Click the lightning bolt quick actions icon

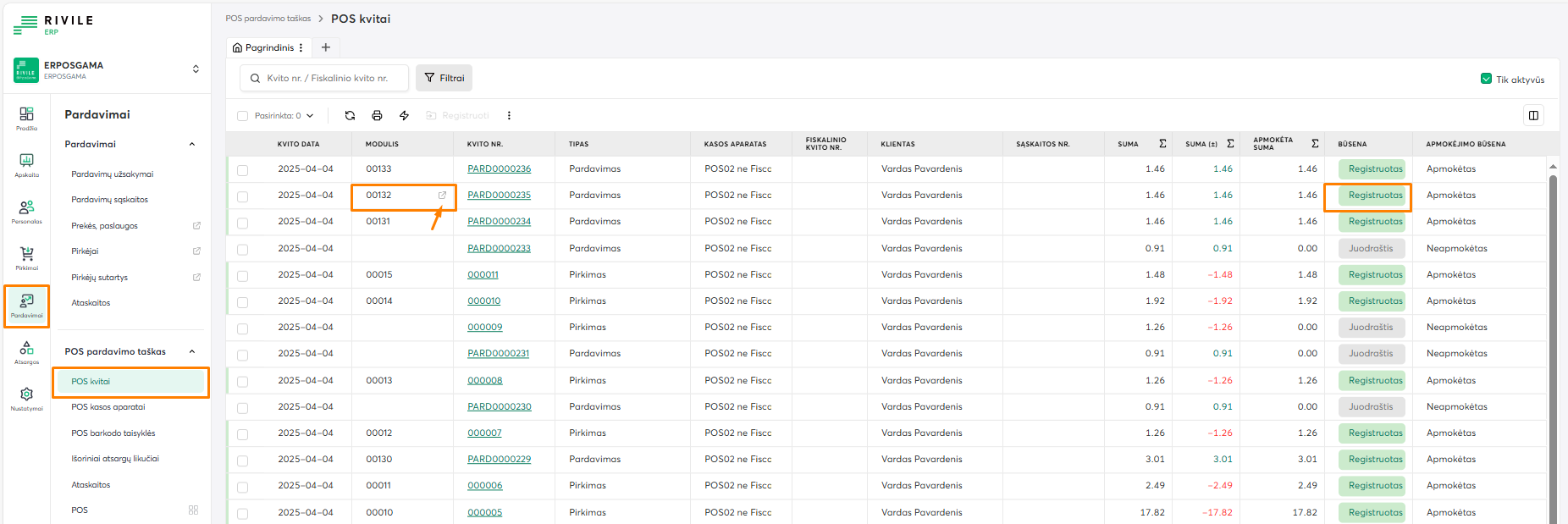coord(404,116)
